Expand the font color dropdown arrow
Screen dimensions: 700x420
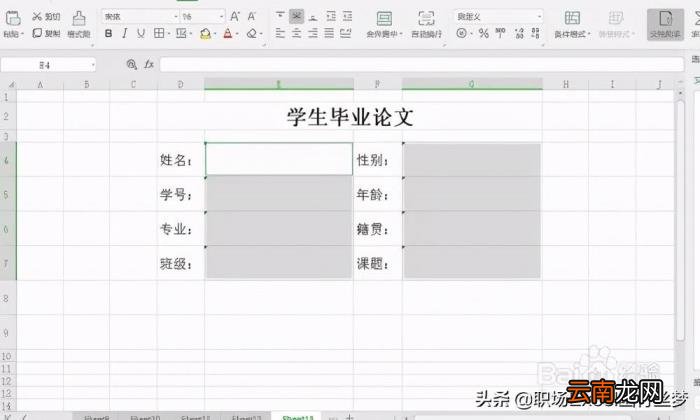point(237,33)
